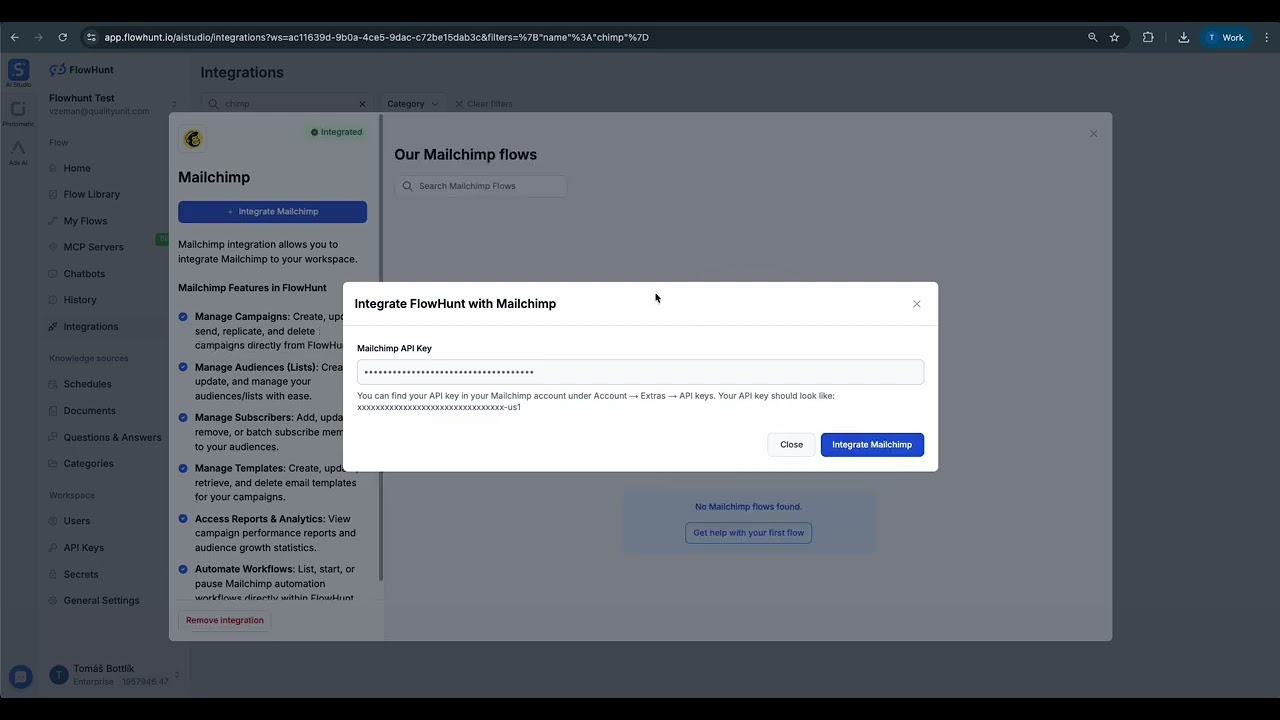1280x720 pixels.
Task: Click the Integrations plug icon
Action: (x=54, y=327)
